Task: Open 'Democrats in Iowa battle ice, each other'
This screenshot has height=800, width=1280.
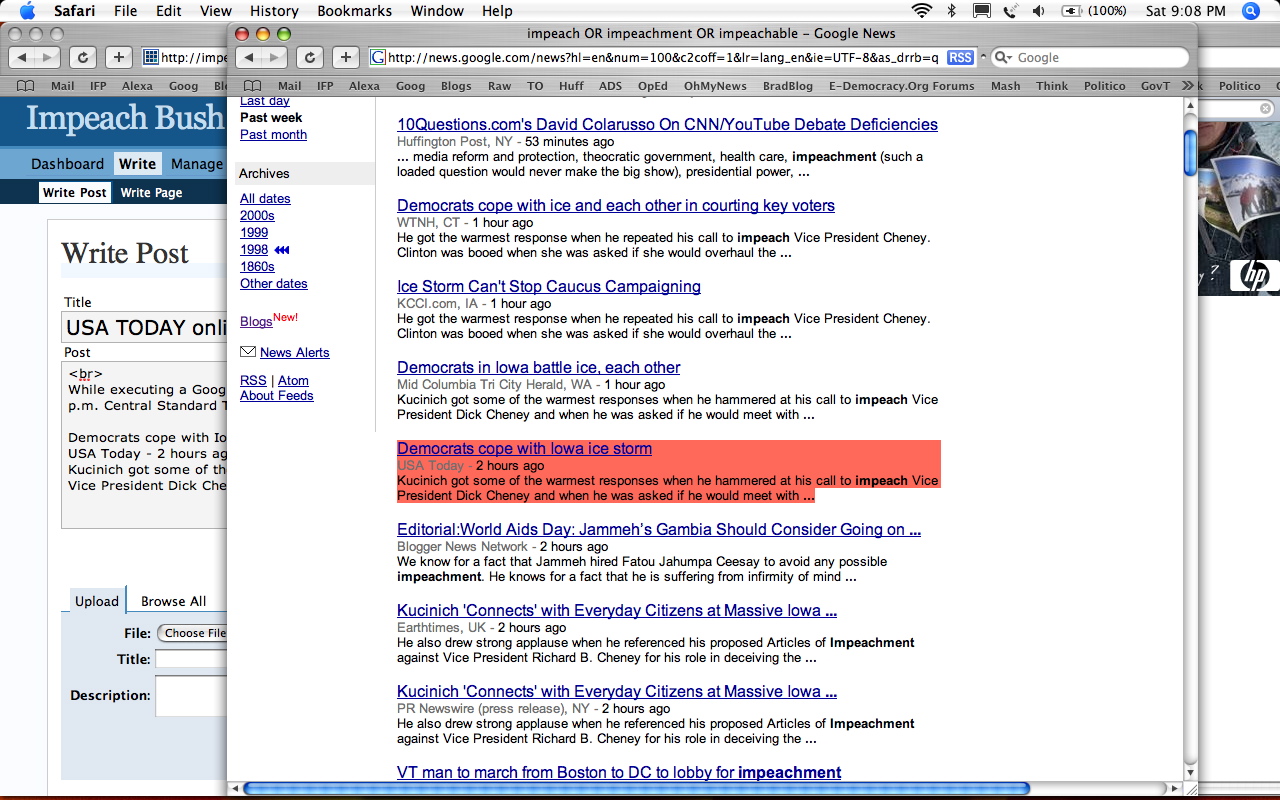Action: [538, 367]
